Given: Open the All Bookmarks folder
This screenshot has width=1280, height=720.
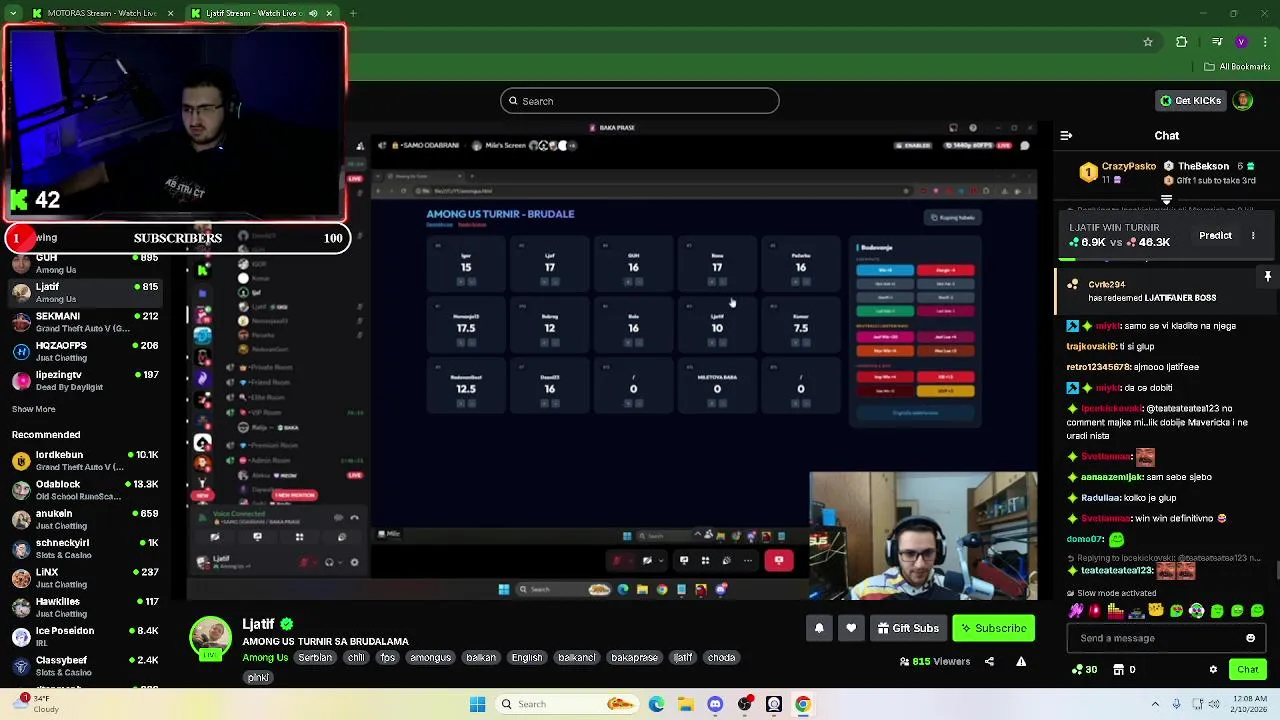Looking at the screenshot, I should click(1237, 67).
